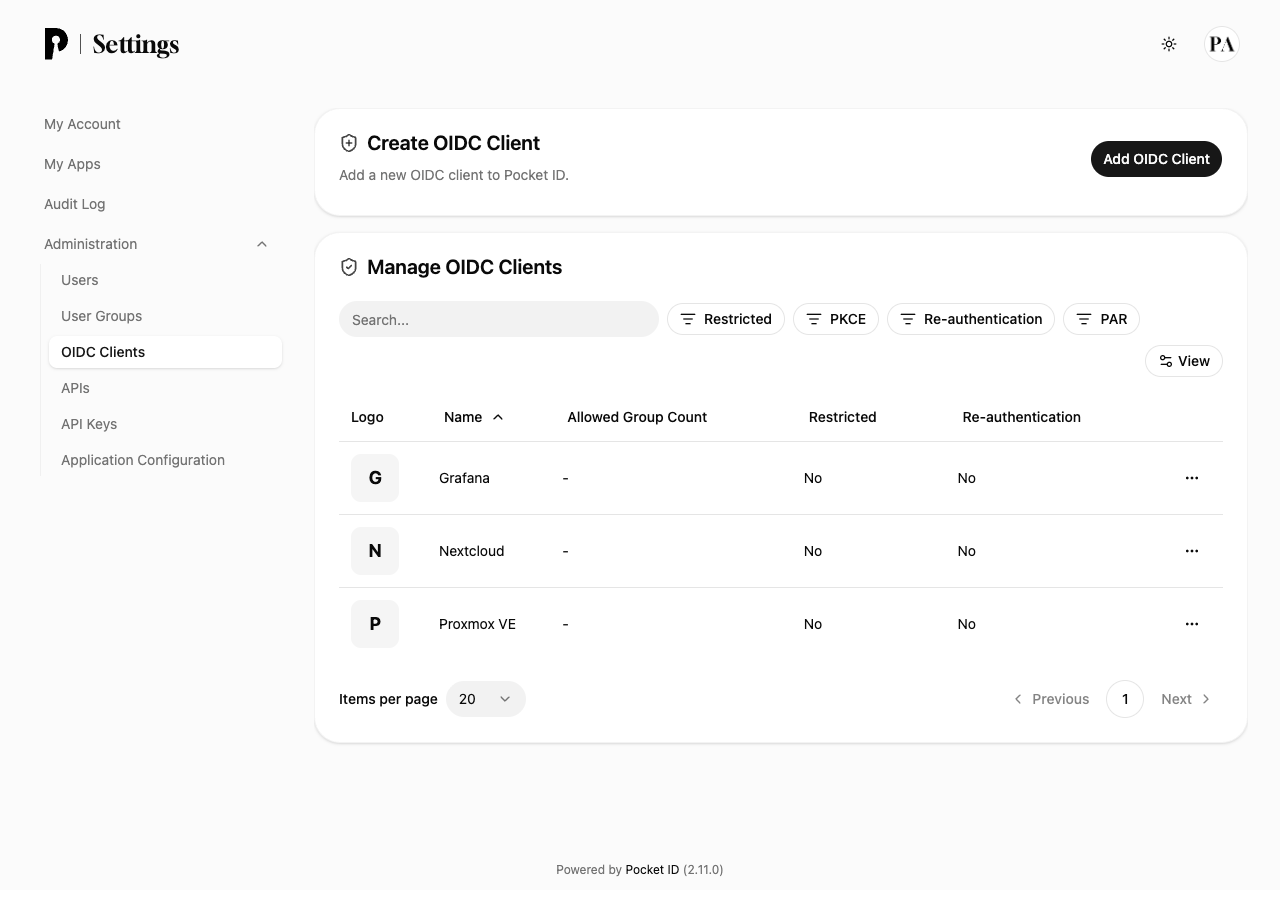The height and width of the screenshot is (900, 1280).
Task: Open the PKCE filter
Action: [x=836, y=319]
